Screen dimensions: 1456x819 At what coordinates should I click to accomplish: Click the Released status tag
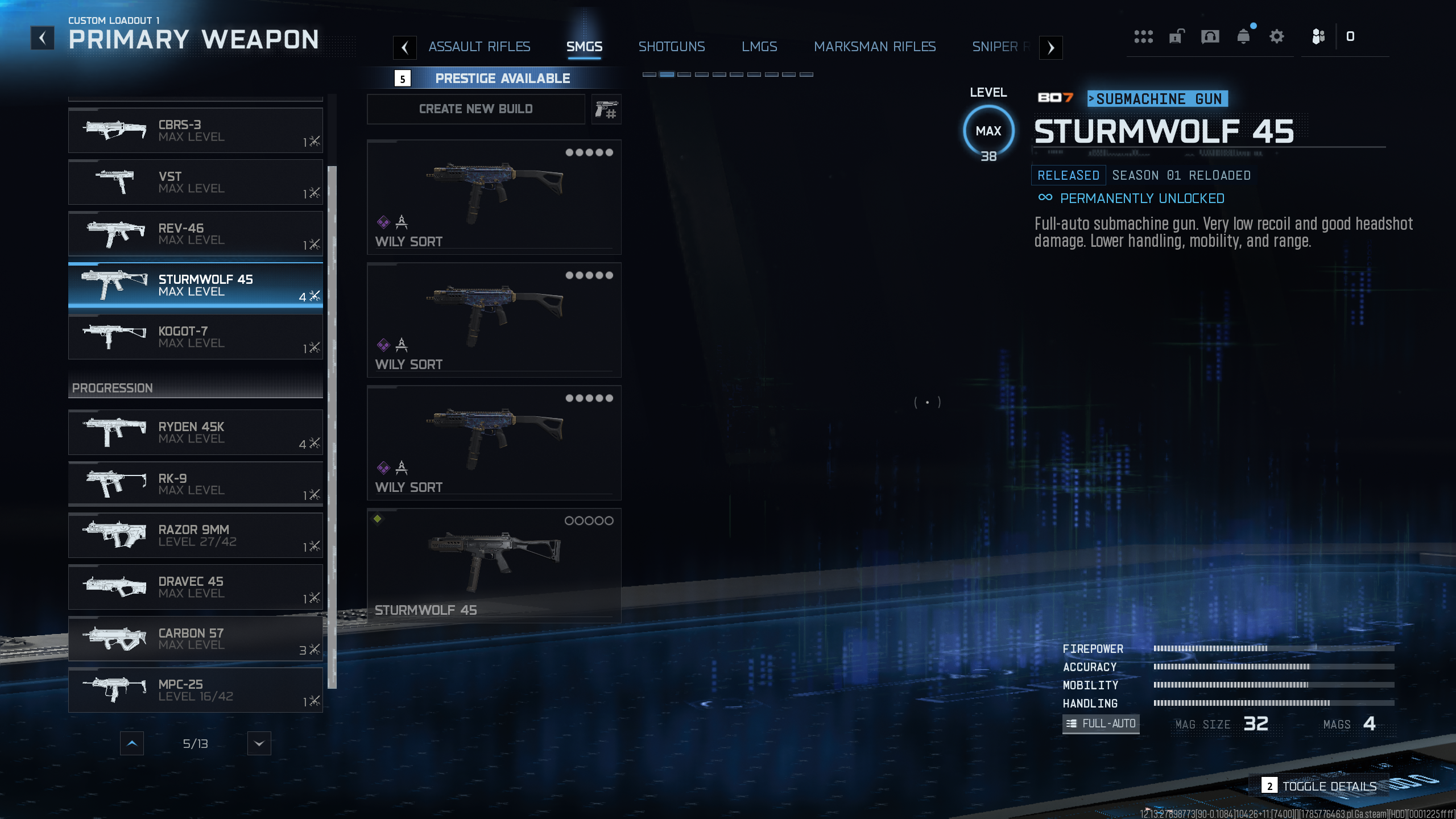tap(1068, 175)
